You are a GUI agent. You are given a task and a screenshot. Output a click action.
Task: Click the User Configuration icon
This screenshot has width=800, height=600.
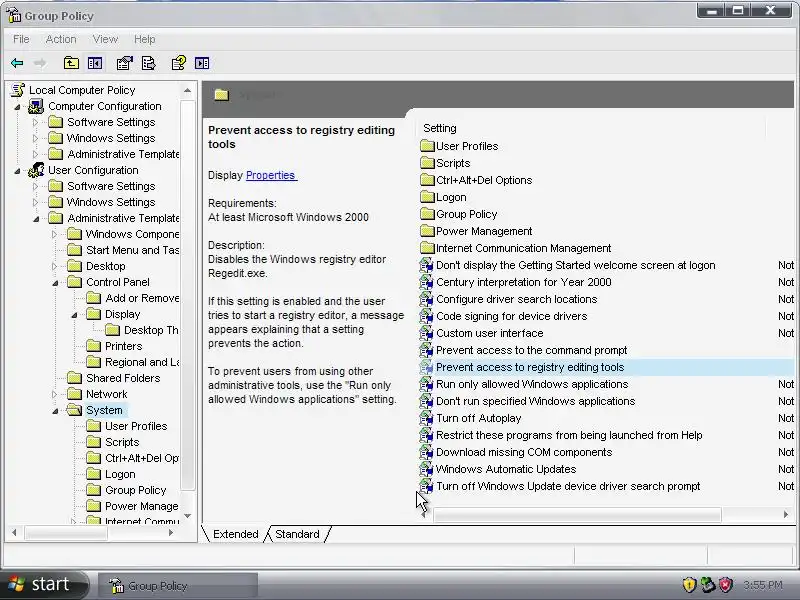pyautogui.click(x=36, y=170)
